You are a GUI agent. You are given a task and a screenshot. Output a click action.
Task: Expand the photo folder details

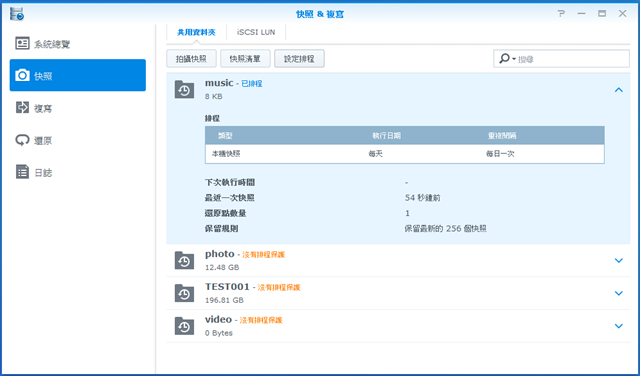click(618, 260)
